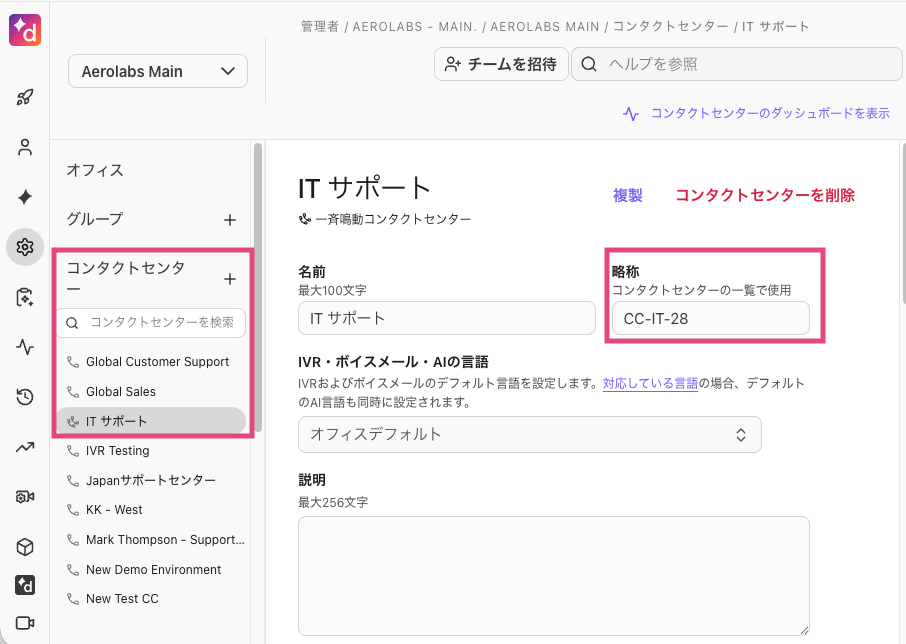
Task: Click the チームを招待 button
Action: tap(501, 64)
